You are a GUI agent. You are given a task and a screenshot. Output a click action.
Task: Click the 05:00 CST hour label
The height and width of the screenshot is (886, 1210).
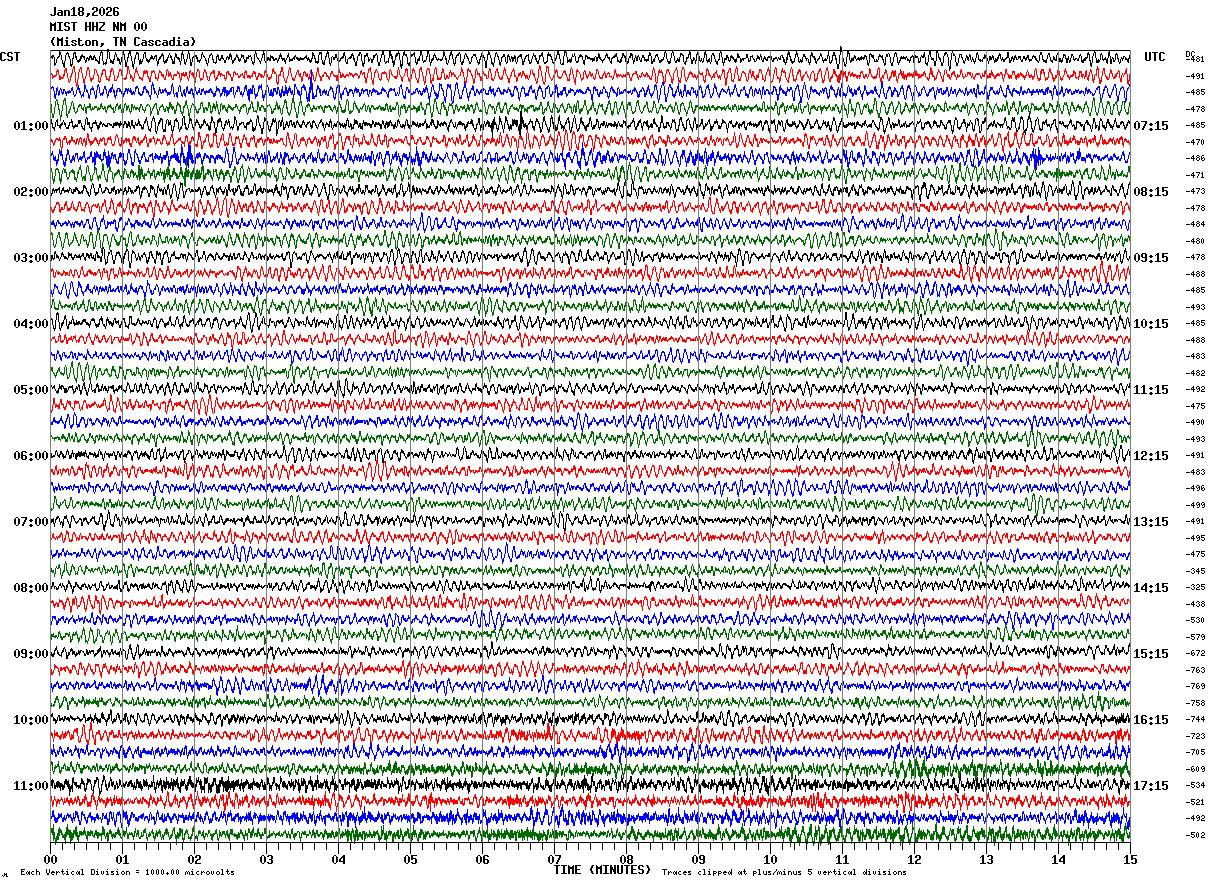[31, 390]
